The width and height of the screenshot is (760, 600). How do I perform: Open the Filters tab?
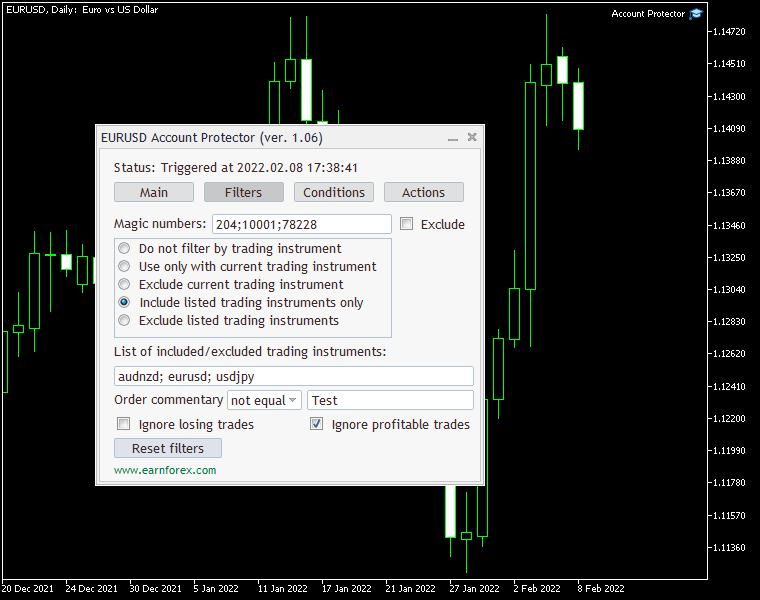(244, 192)
